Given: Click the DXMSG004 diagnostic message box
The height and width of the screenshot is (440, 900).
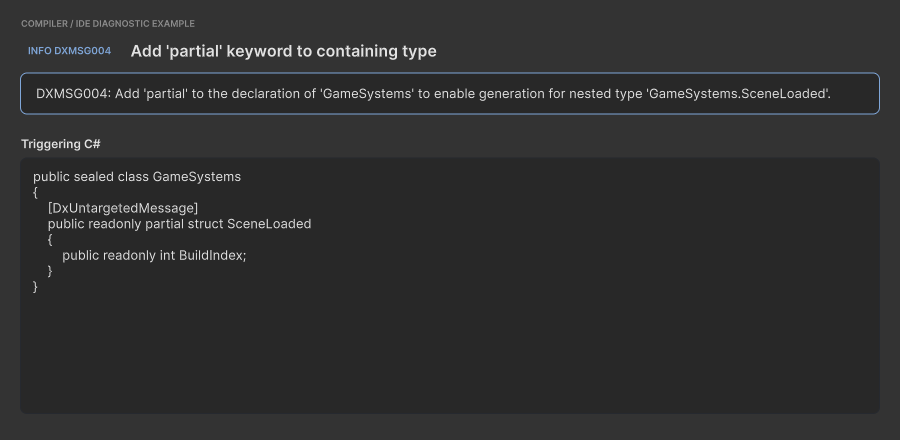Looking at the screenshot, I should pos(450,94).
